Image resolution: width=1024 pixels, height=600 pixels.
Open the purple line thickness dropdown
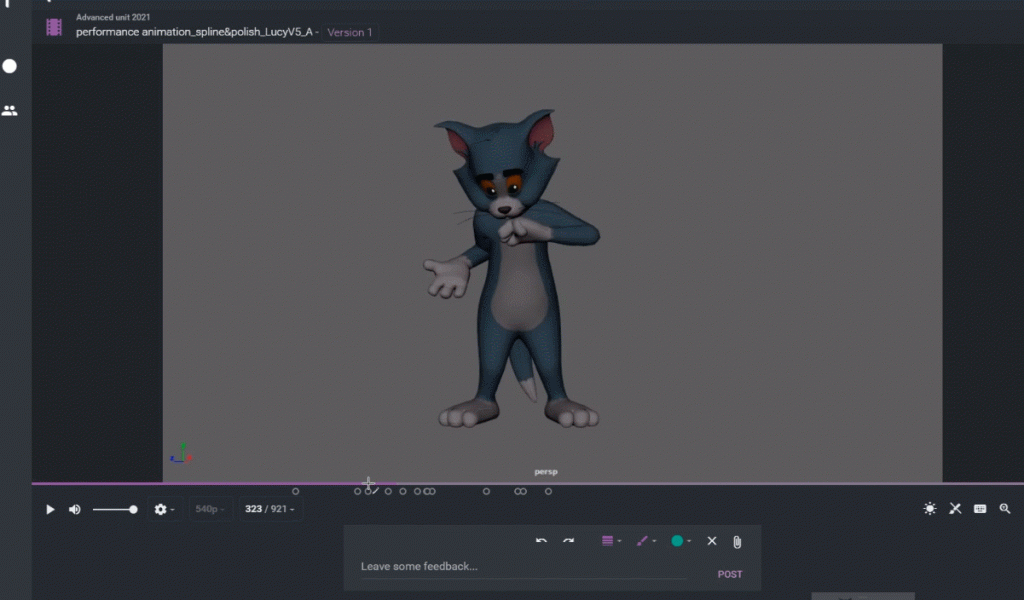pyautogui.click(x=611, y=541)
